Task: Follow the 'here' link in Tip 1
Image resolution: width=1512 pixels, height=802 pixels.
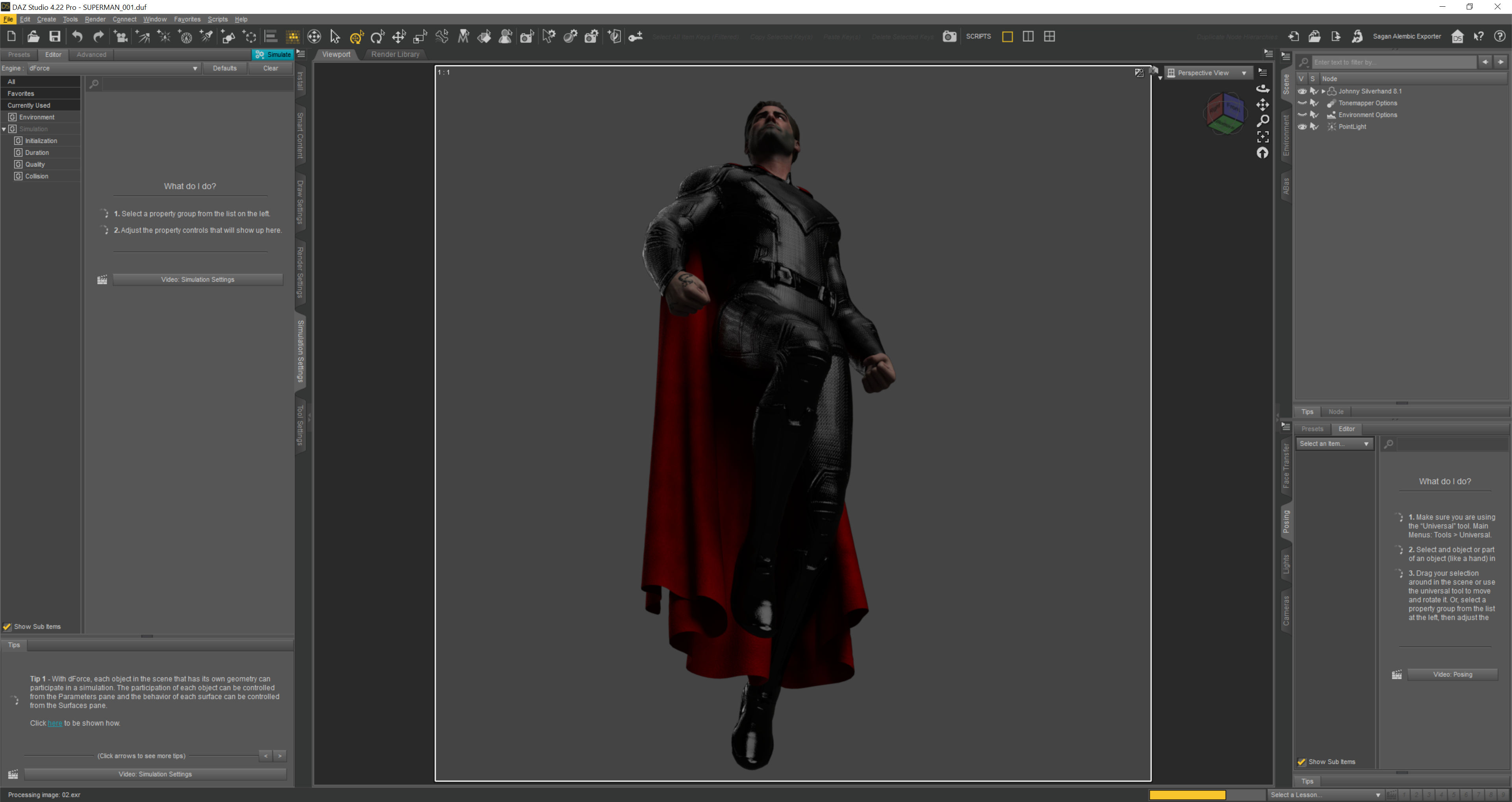Action: pyautogui.click(x=55, y=723)
